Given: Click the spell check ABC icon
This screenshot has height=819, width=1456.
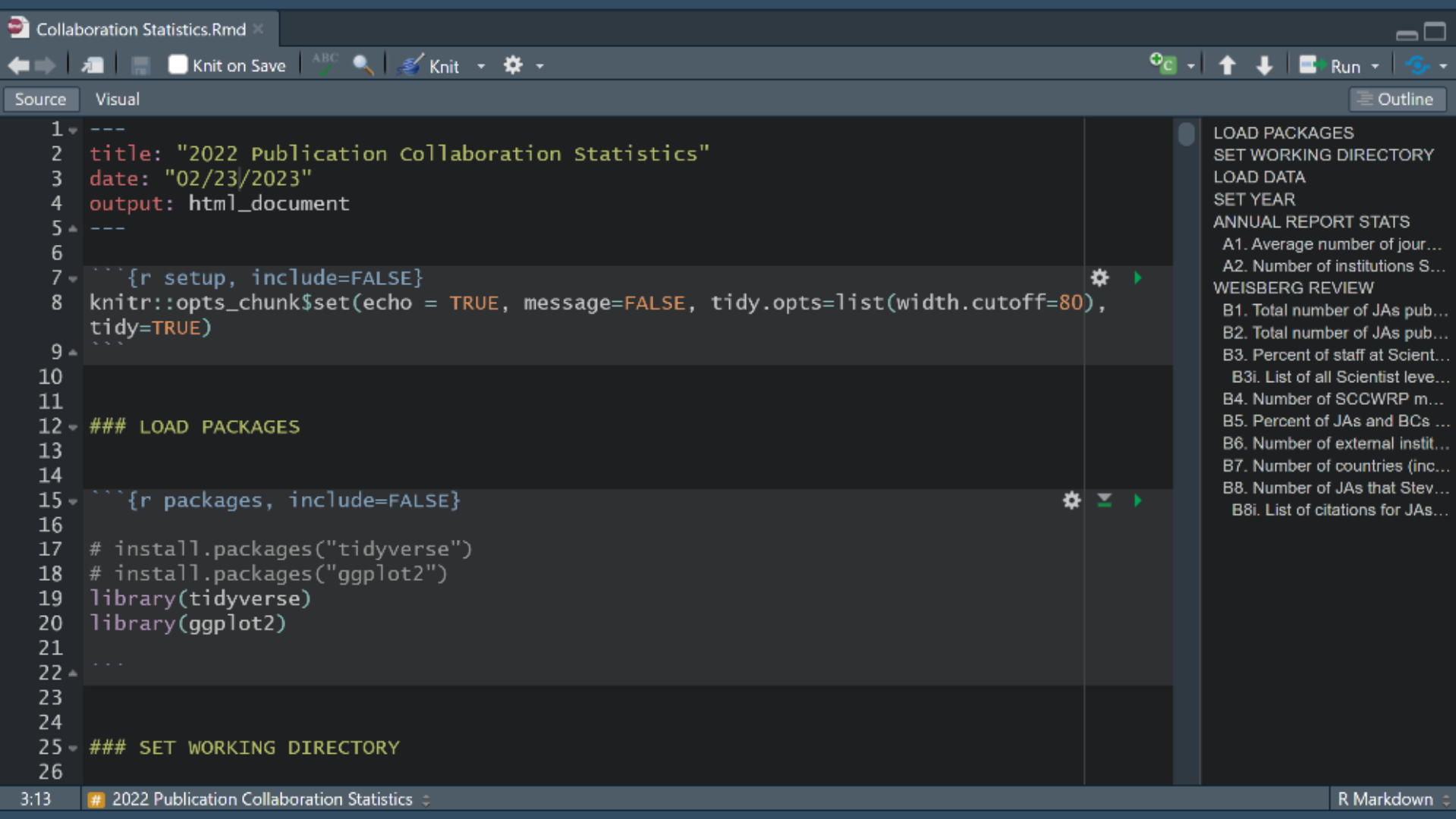Looking at the screenshot, I should 325,64.
